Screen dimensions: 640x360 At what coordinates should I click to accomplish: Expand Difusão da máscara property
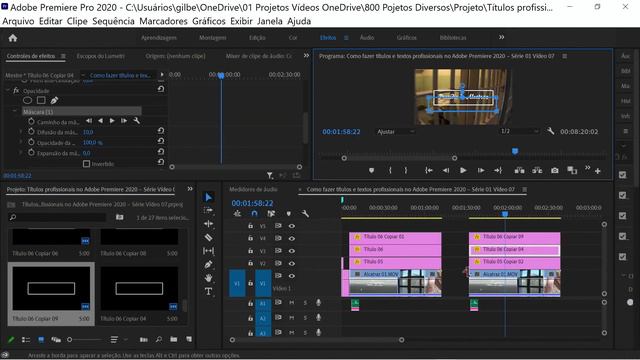point(21,132)
